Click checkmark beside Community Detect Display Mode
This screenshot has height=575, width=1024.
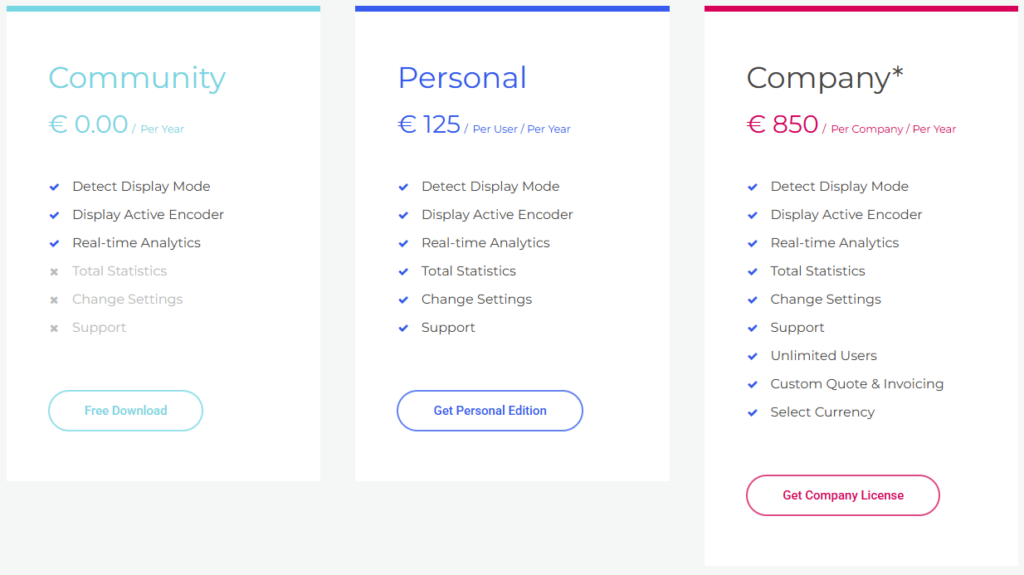click(x=54, y=187)
